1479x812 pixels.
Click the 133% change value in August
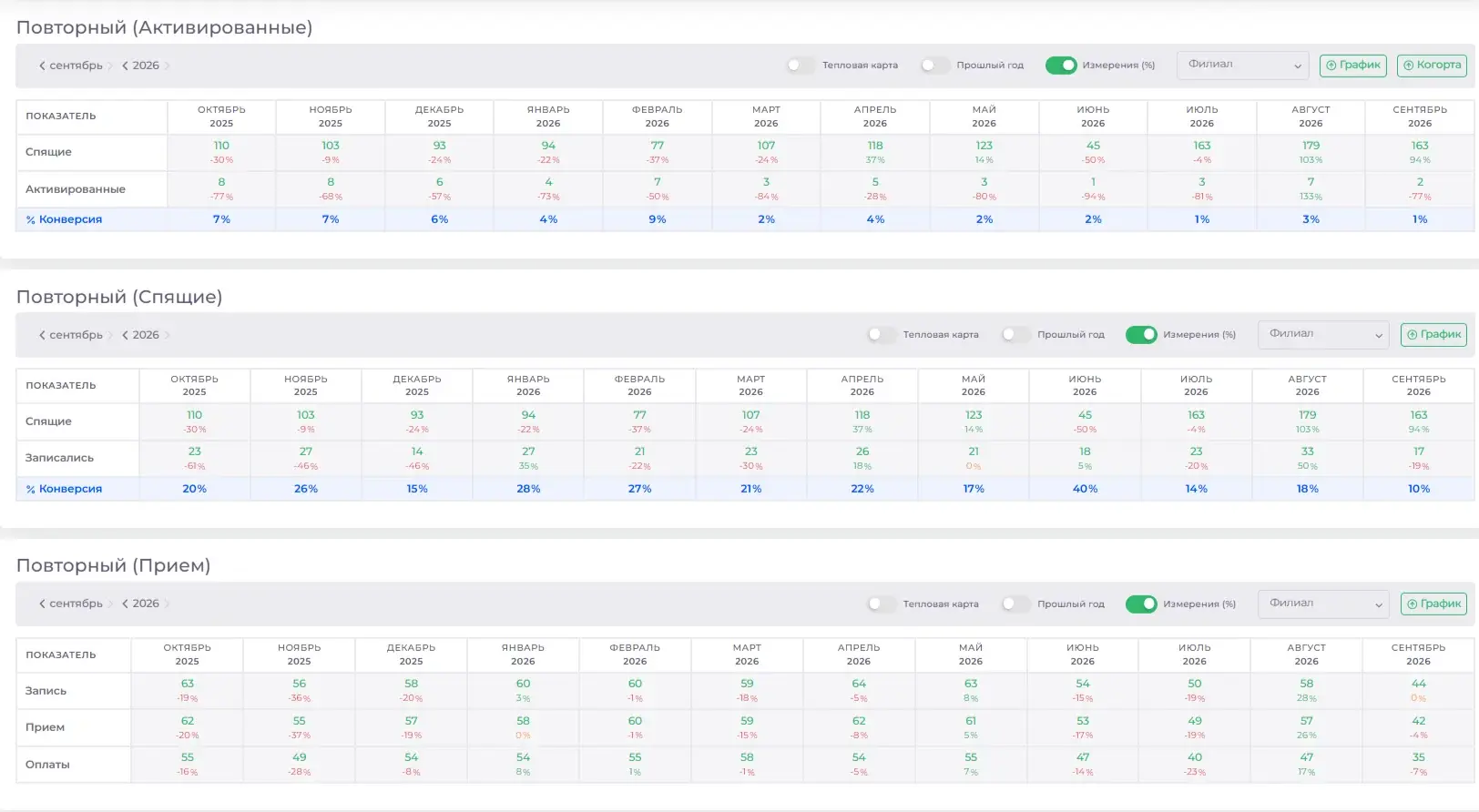pyautogui.click(x=1311, y=197)
